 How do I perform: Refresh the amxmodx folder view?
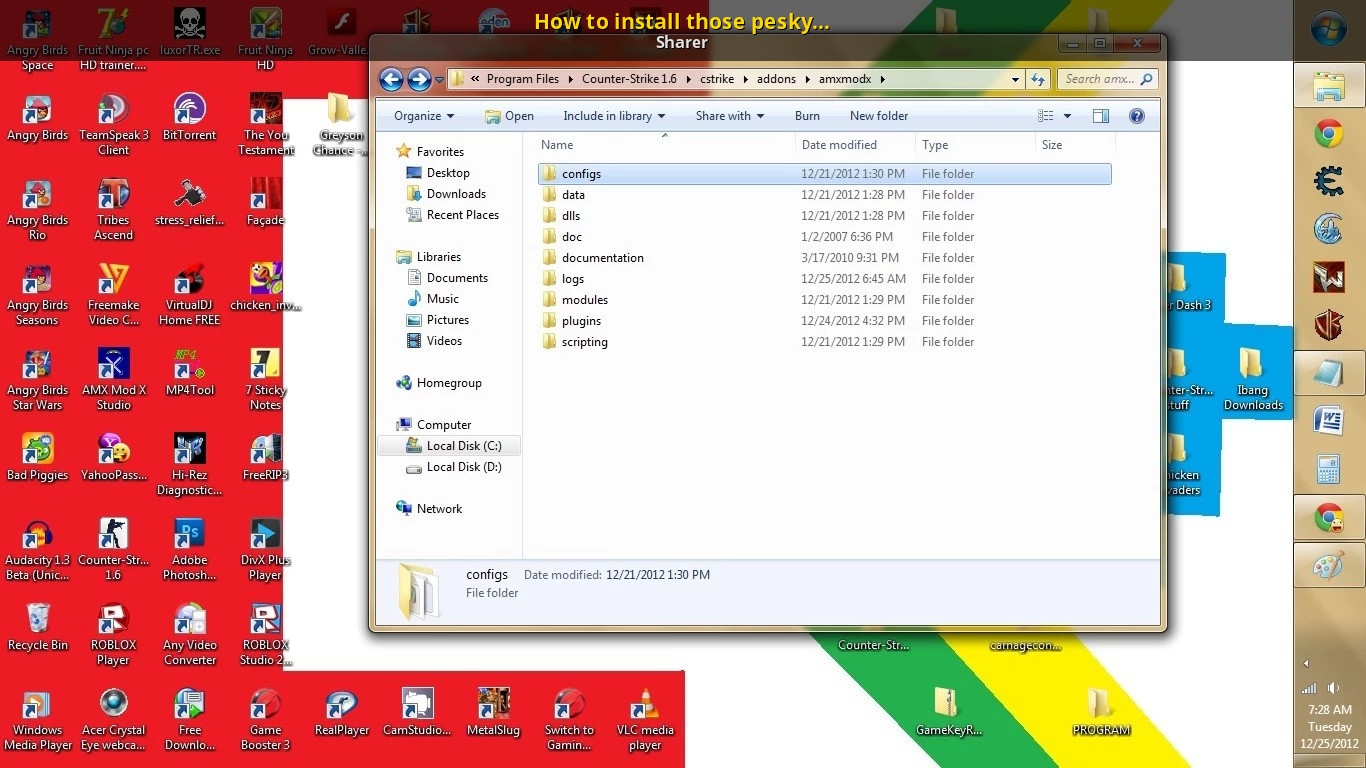coord(1038,79)
